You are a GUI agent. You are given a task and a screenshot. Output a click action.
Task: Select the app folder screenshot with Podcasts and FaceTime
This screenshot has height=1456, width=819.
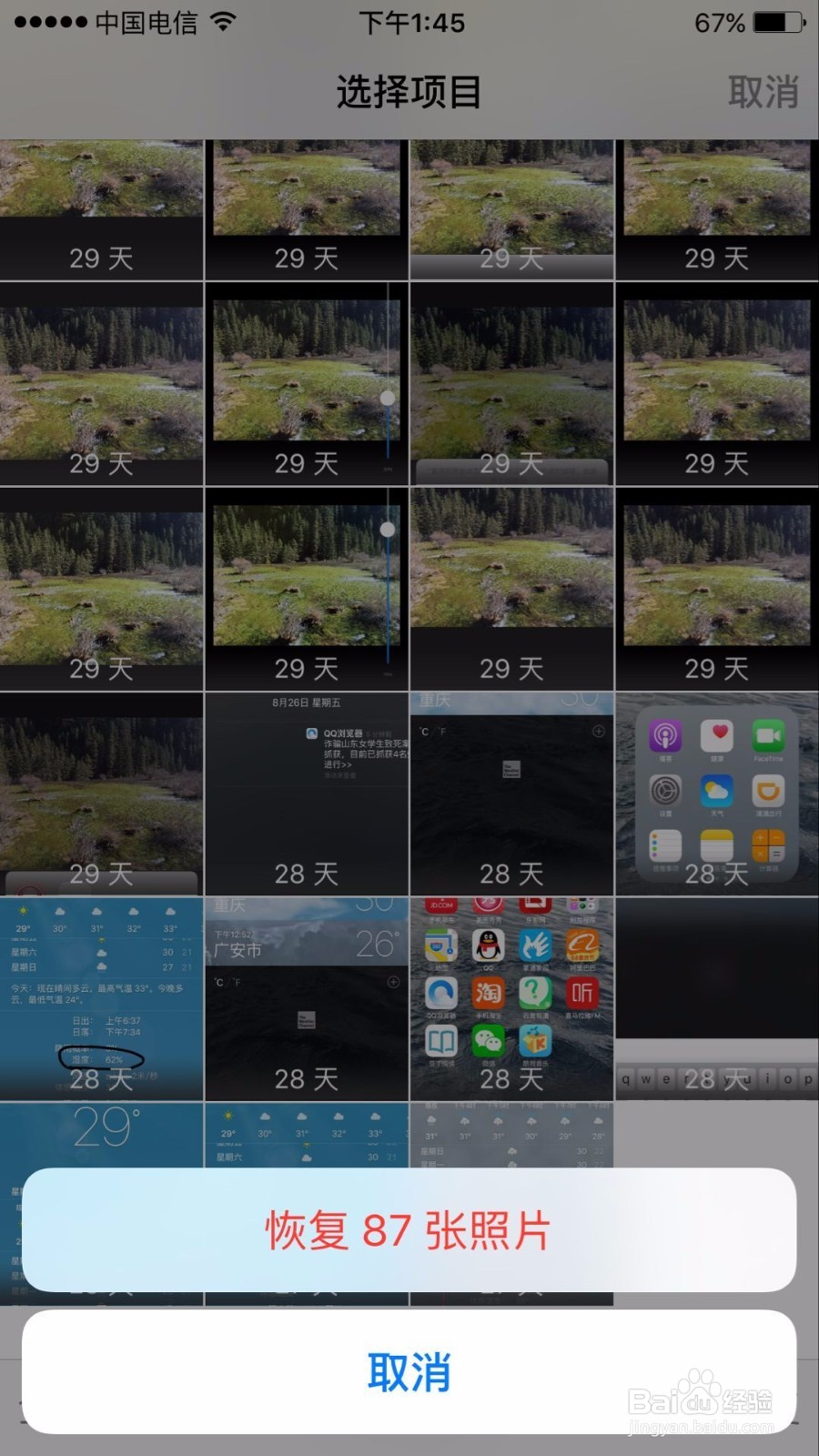[x=717, y=794]
